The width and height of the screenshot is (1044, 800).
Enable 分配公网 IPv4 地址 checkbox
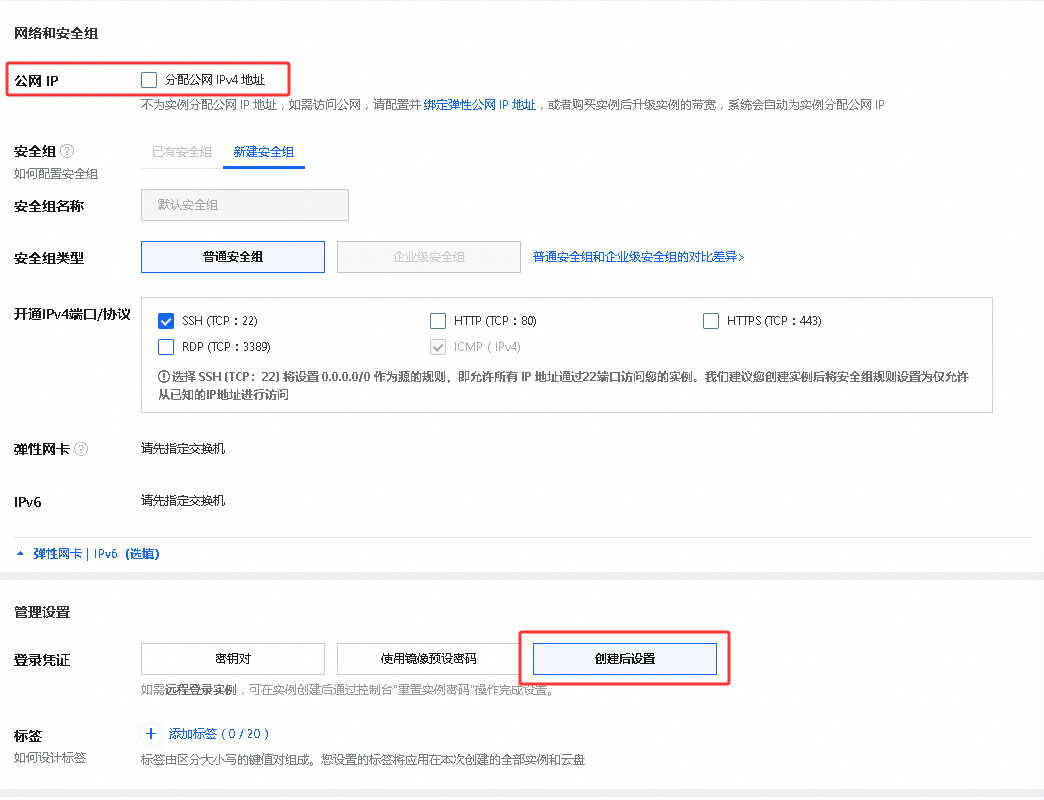coord(149,80)
